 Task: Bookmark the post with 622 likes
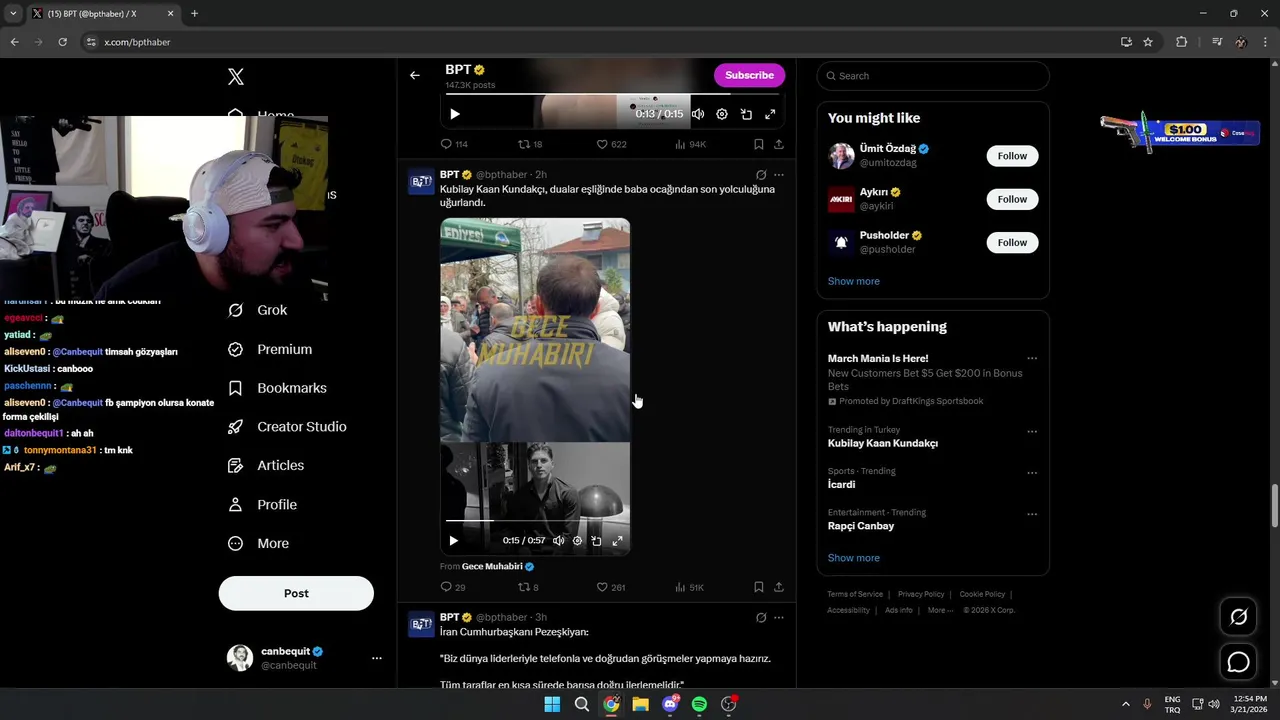coord(759,144)
